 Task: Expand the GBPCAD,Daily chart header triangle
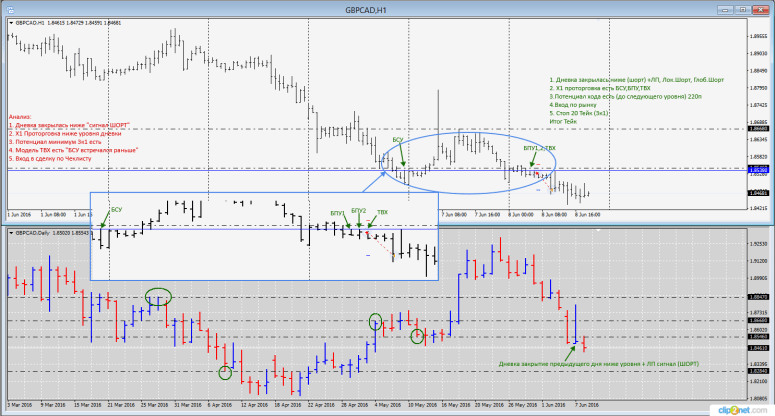click(9, 233)
